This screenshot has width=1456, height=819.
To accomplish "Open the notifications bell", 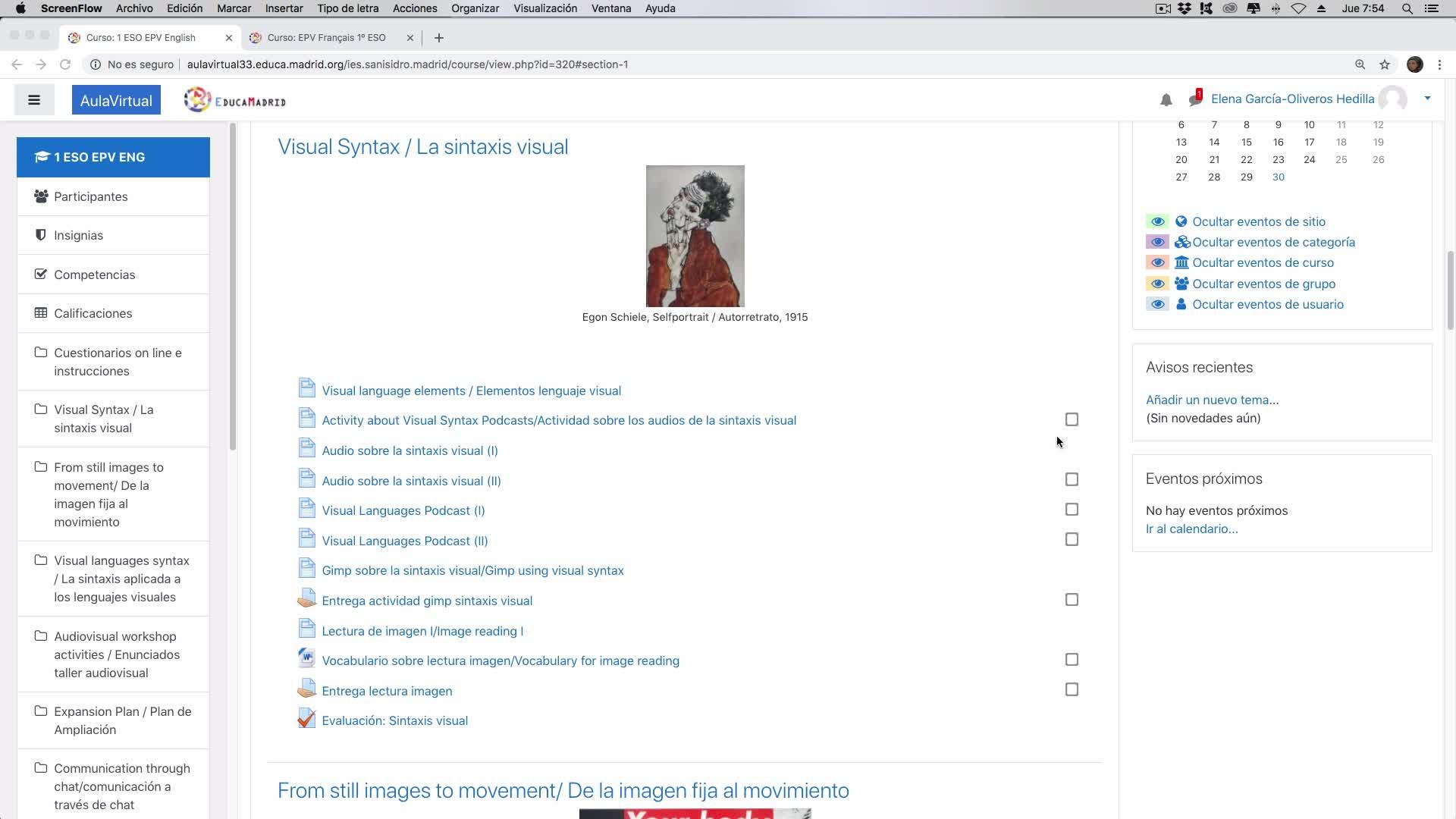I will [1166, 99].
